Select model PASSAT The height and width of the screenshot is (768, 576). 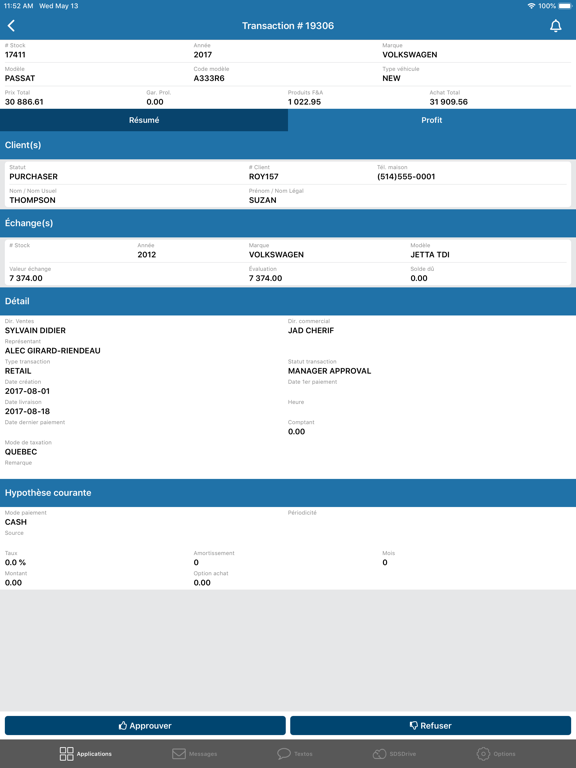pyautogui.click(x=20, y=78)
